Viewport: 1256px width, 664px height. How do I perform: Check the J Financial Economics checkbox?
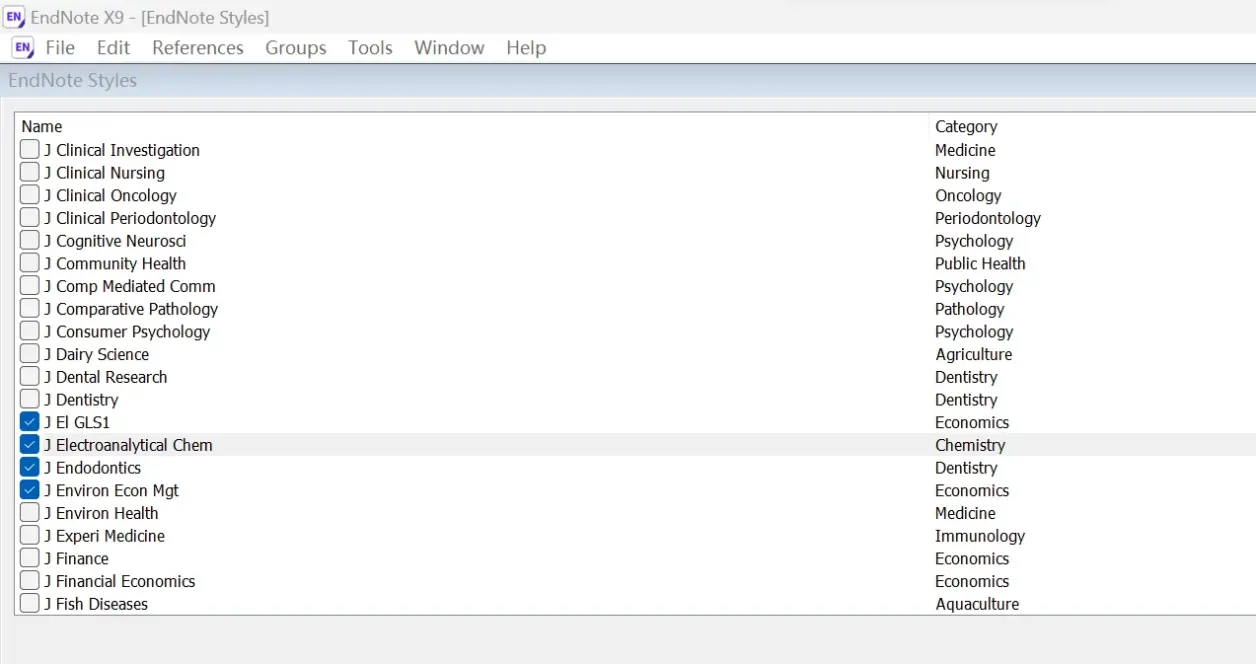[x=30, y=580]
